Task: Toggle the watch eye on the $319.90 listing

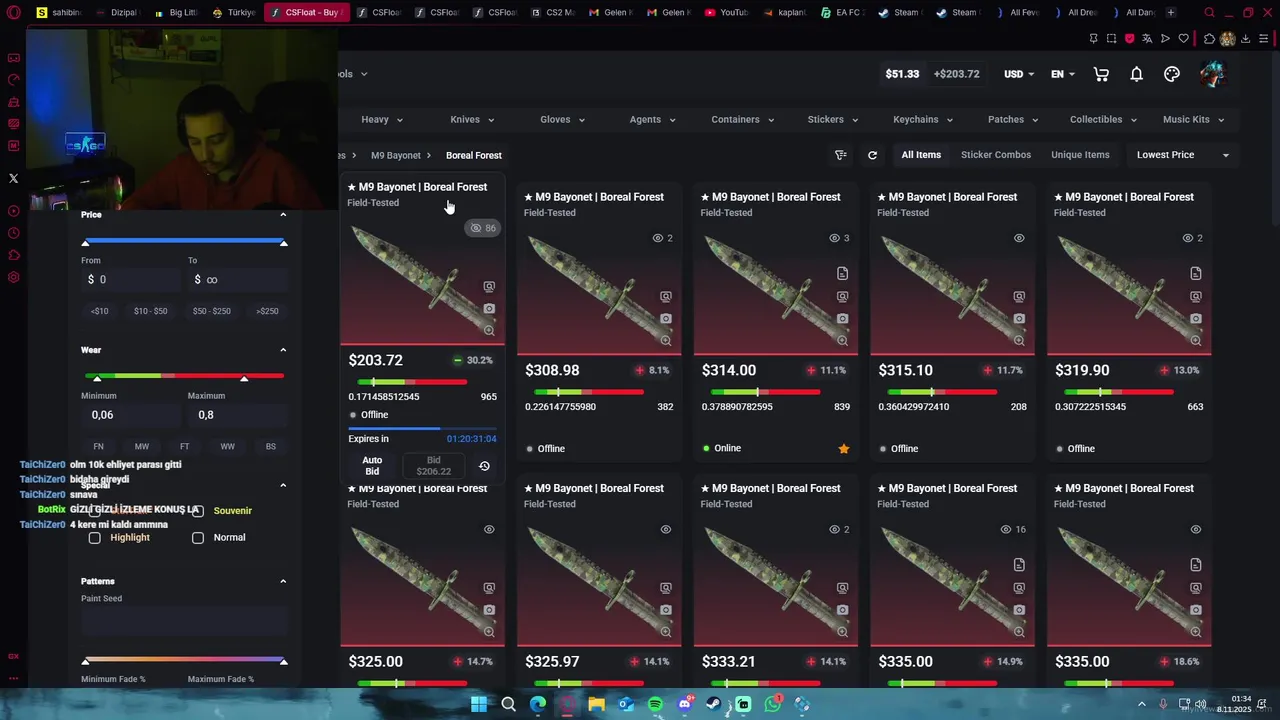Action: coord(1193,238)
